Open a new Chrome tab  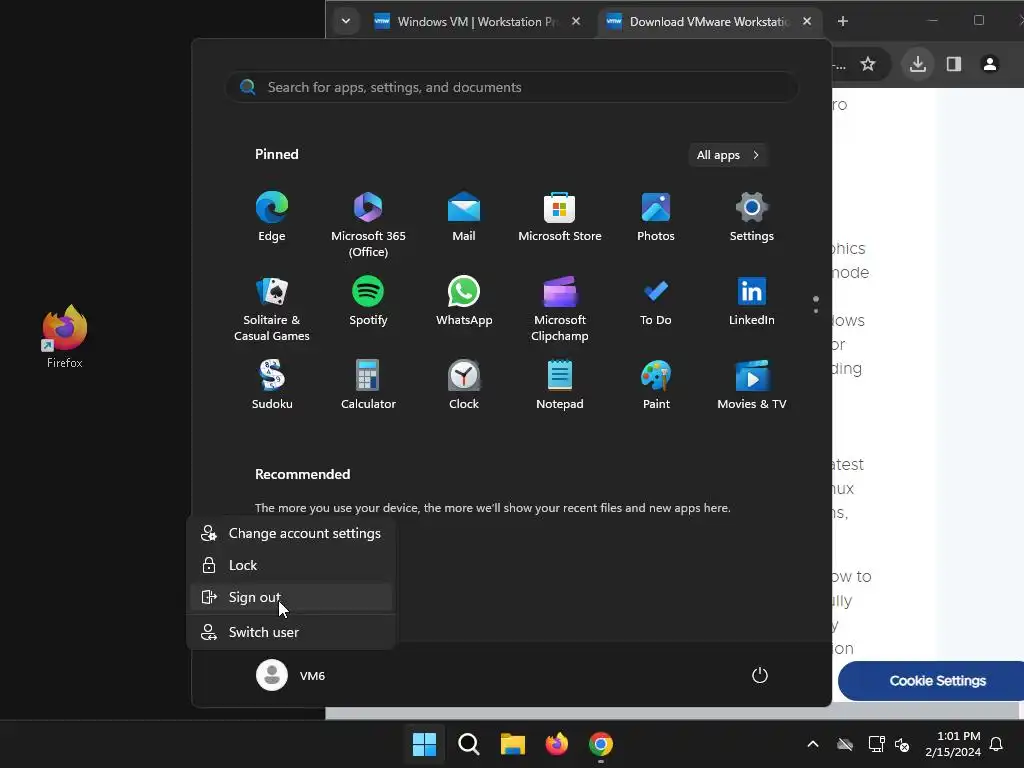842,22
